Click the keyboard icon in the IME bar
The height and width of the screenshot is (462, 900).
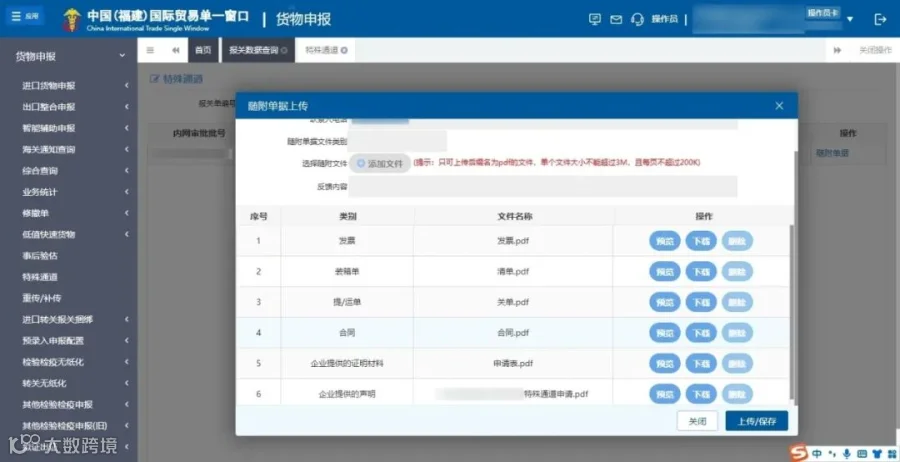pyautogui.click(x=861, y=453)
